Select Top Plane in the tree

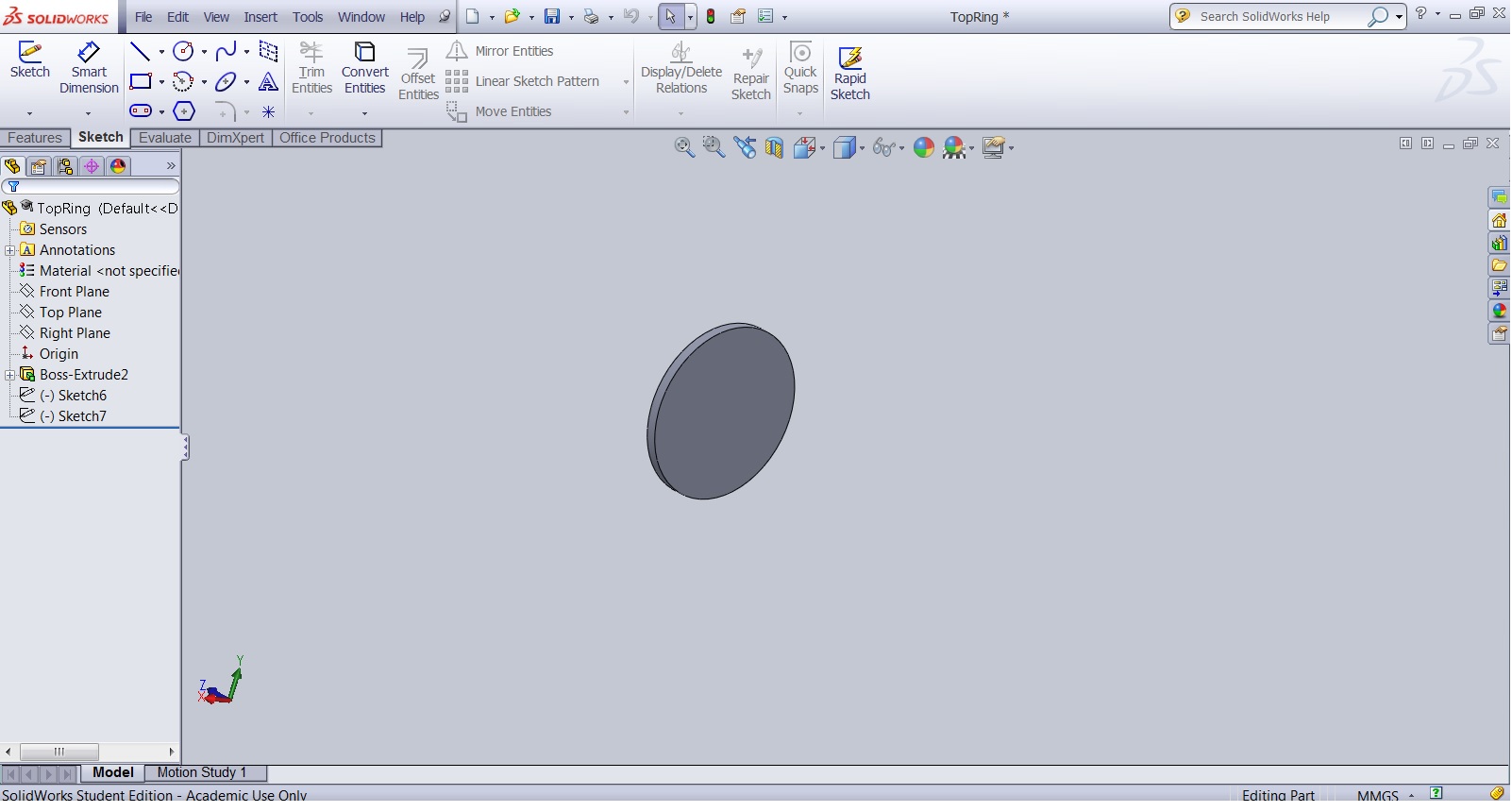(x=71, y=313)
